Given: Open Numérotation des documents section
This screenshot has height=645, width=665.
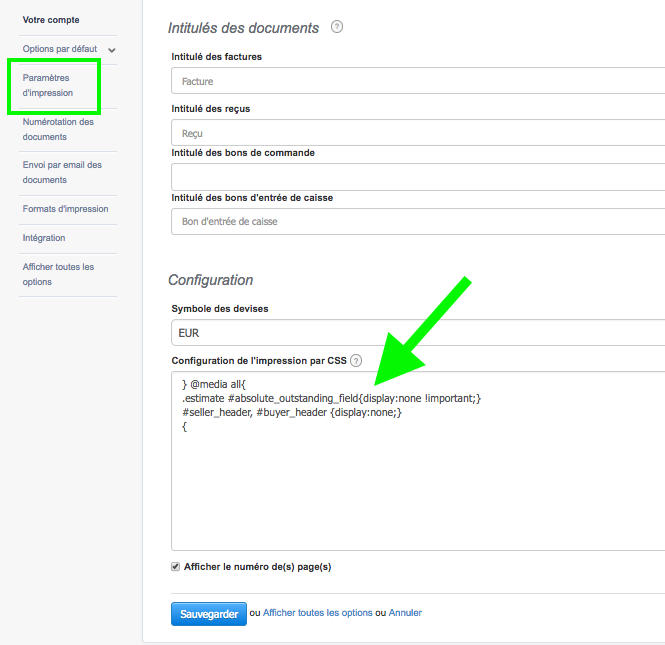Looking at the screenshot, I should point(58,129).
